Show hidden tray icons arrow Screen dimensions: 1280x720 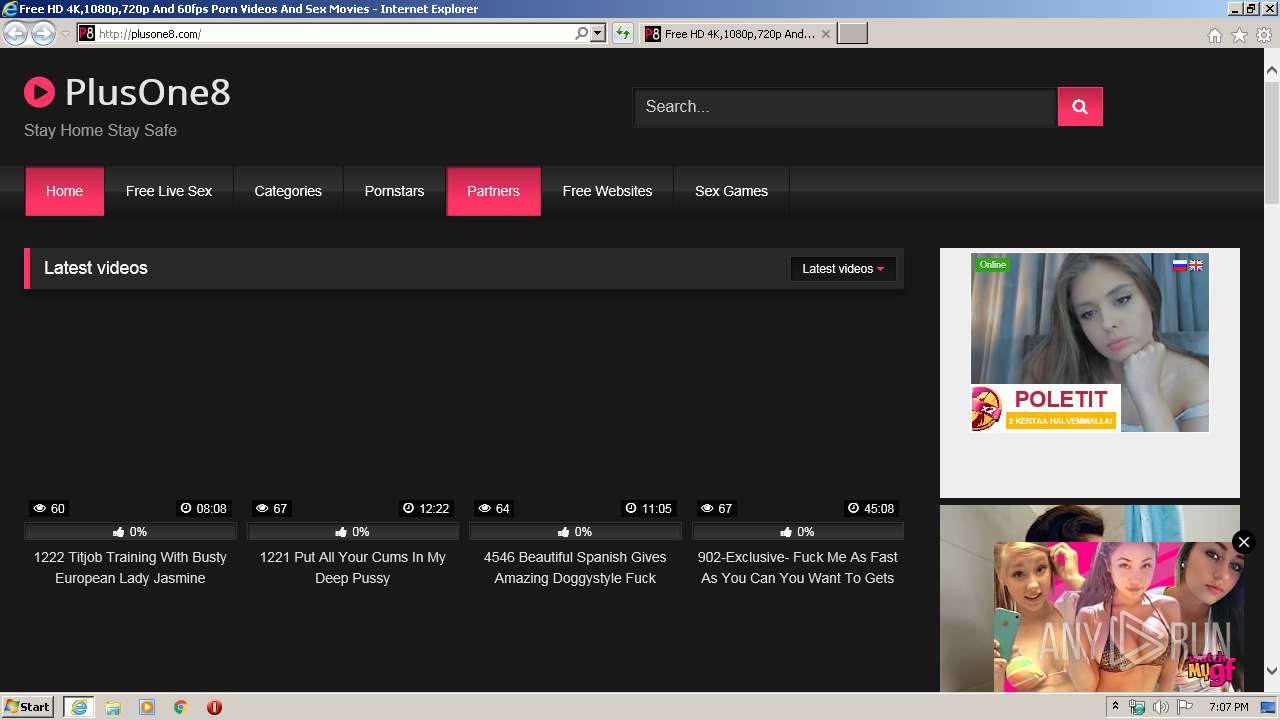pos(1115,707)
